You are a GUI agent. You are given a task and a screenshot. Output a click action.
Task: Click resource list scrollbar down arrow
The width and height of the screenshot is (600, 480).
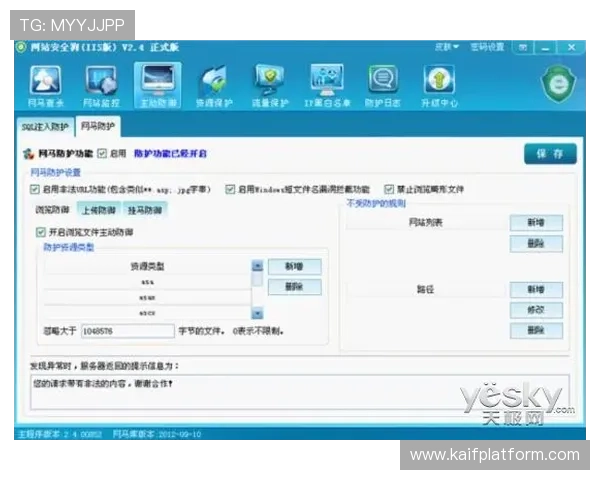pyautogui.click(x=258, y=313)
